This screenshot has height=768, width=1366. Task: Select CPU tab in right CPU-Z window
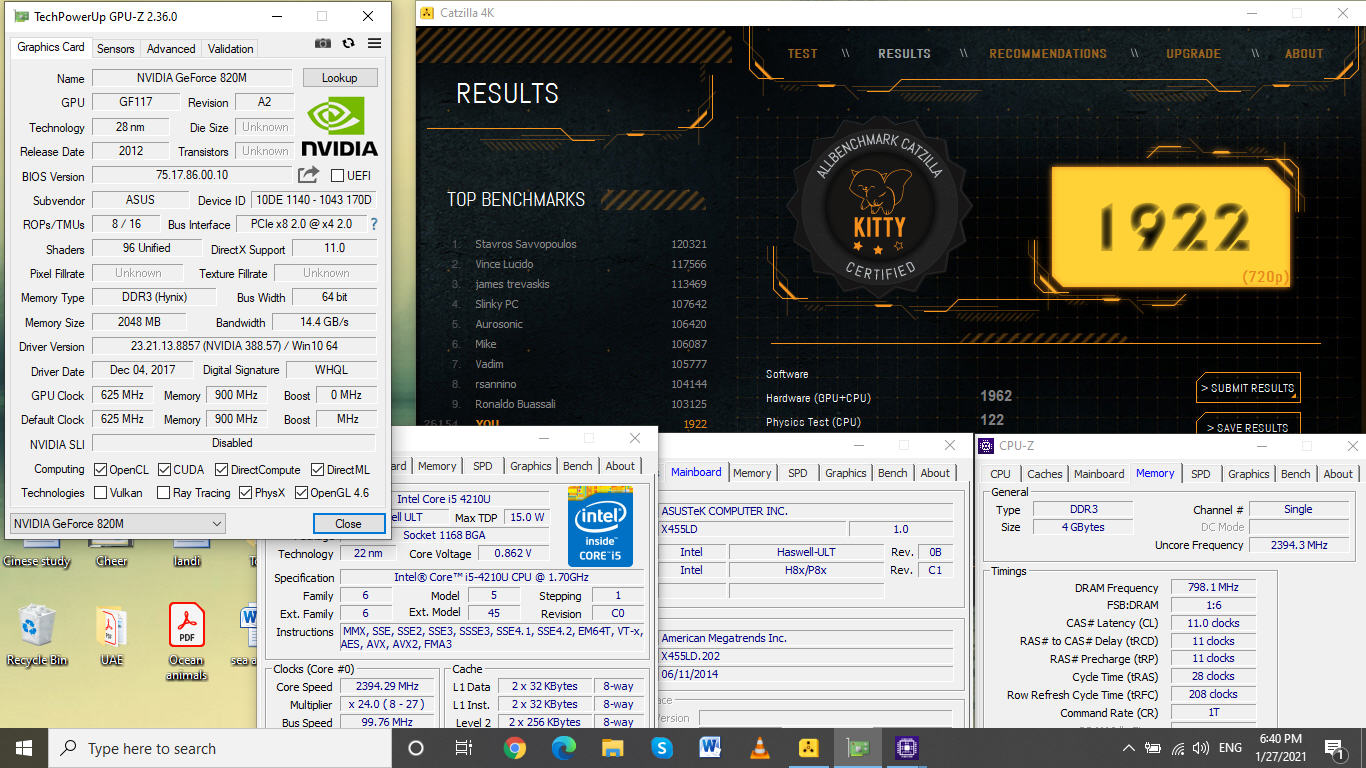1000,474
